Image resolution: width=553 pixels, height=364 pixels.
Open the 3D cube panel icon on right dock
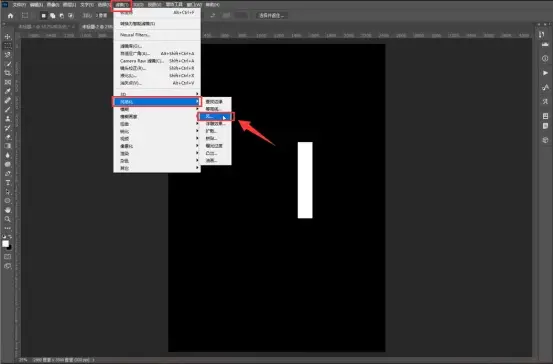[x=545, y=140]
